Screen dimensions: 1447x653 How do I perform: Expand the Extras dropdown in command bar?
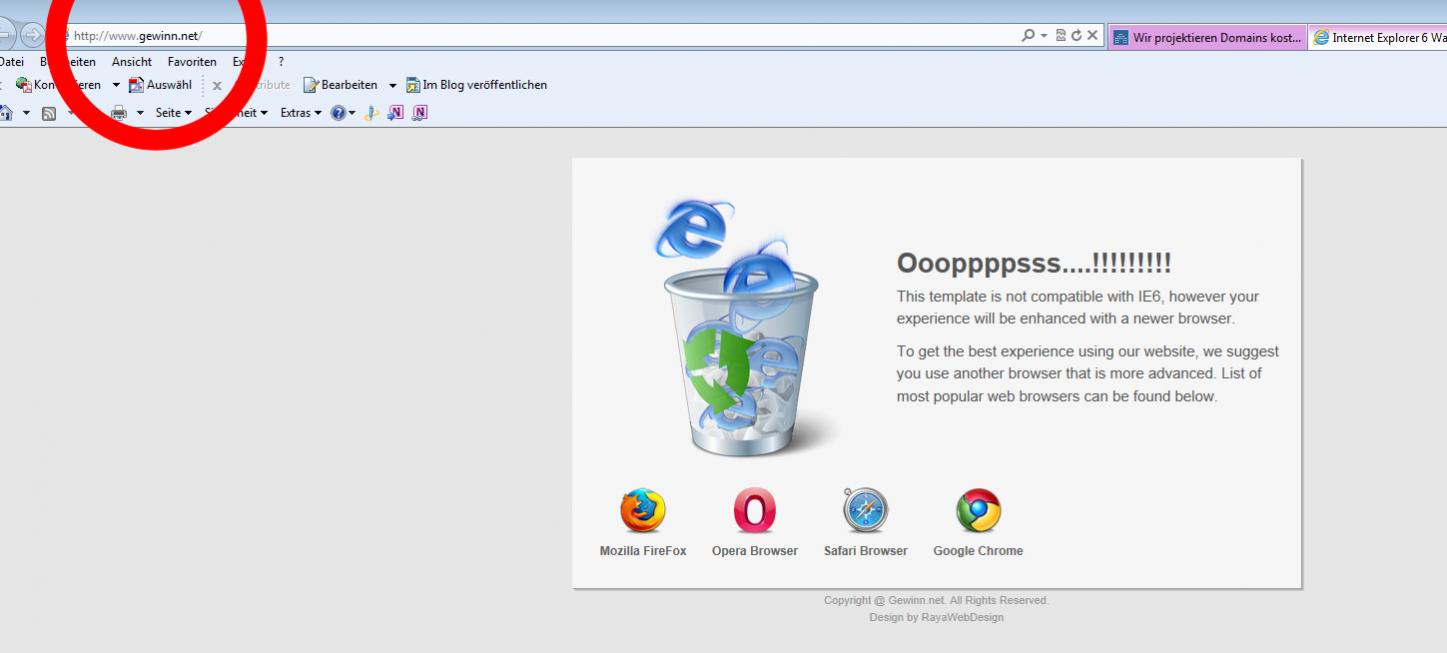tap(300, 113)
